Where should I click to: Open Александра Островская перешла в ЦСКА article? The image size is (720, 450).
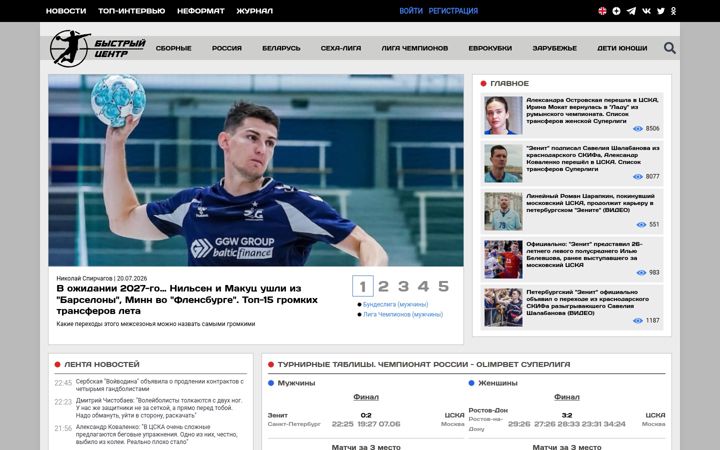pyautogui.click(x=592, y=110)
